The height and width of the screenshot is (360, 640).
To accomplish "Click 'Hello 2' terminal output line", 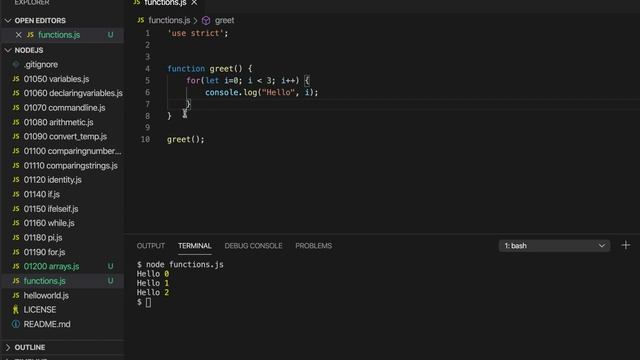I will [x=153, y=293].
